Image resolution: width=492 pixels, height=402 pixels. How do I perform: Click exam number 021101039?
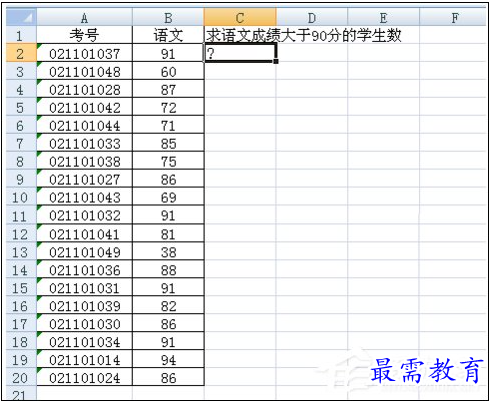point(84,305)
